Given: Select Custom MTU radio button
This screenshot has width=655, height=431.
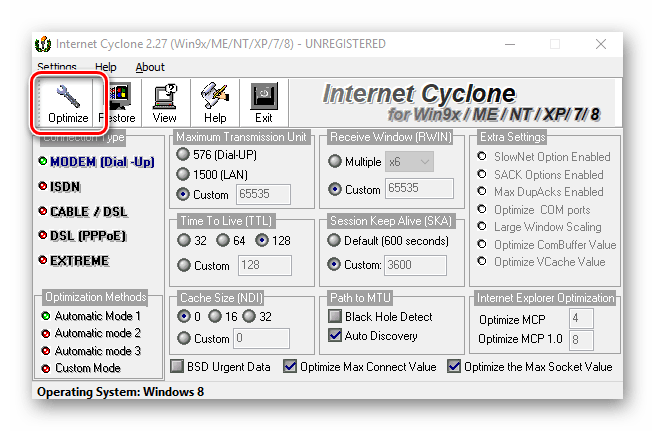Looking at the screenshot, I should point(183,194).
